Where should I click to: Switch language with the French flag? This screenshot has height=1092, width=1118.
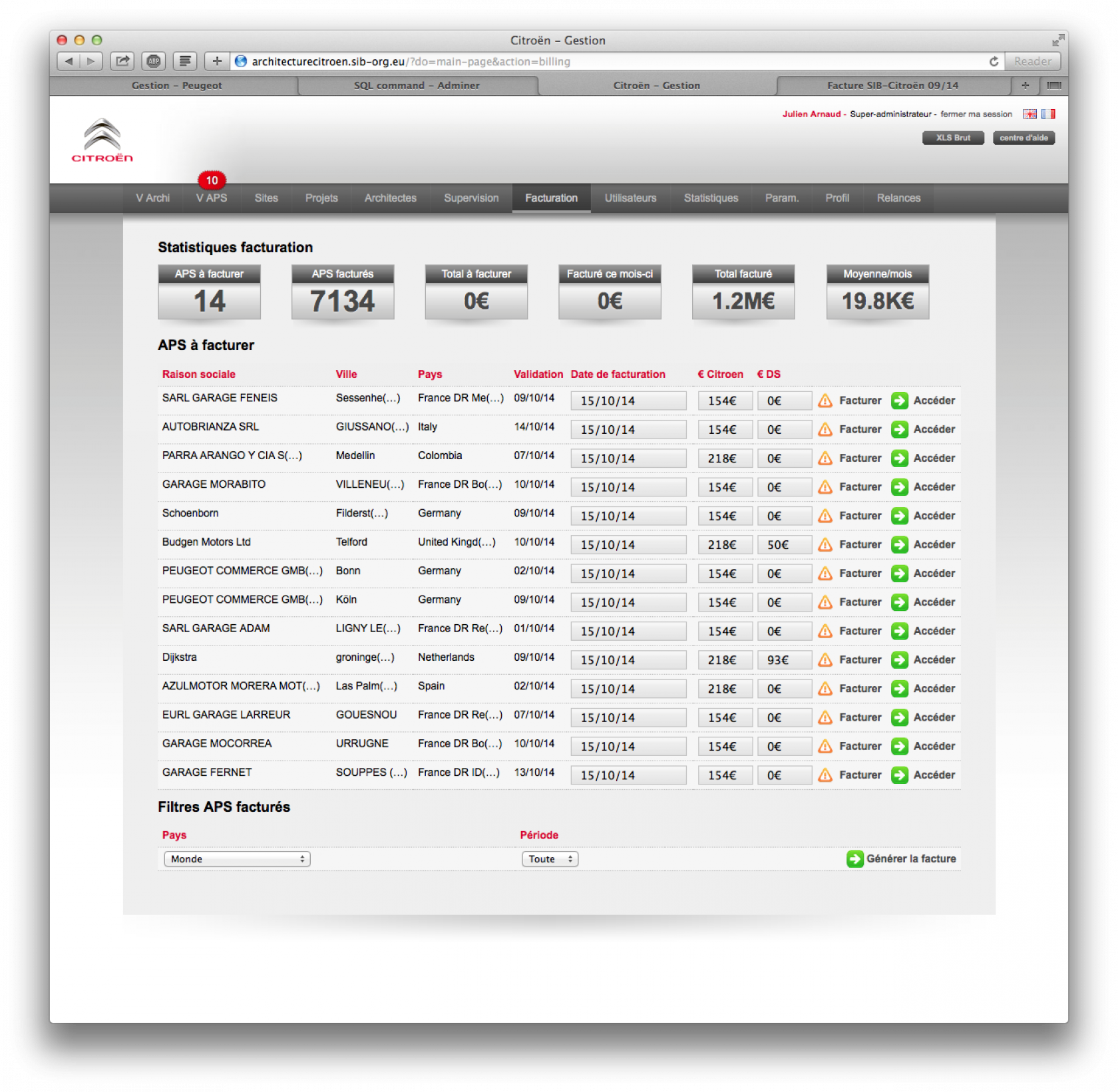(1048, 114)
